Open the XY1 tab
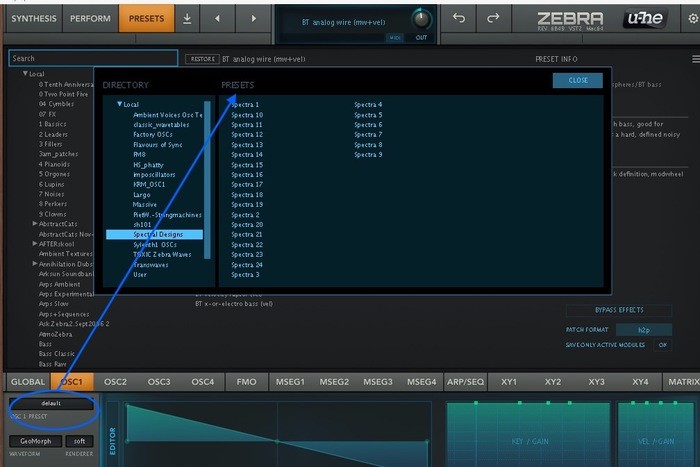Screen dimensions: 700x467 click(x=509, y=382)
